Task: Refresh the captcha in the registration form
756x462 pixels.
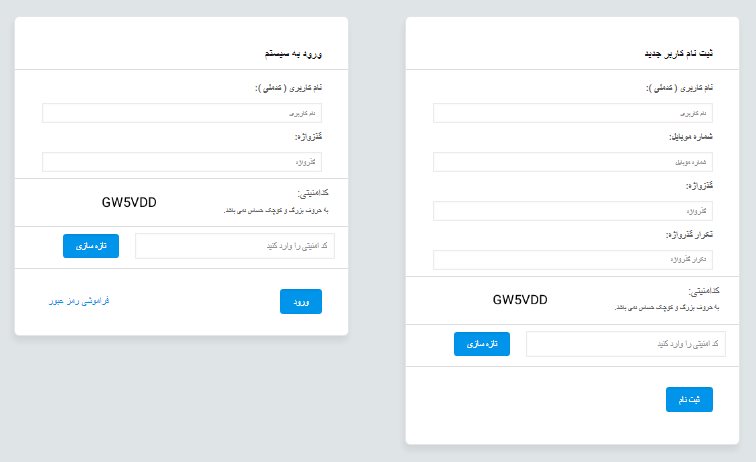Action: coord(482,344)
